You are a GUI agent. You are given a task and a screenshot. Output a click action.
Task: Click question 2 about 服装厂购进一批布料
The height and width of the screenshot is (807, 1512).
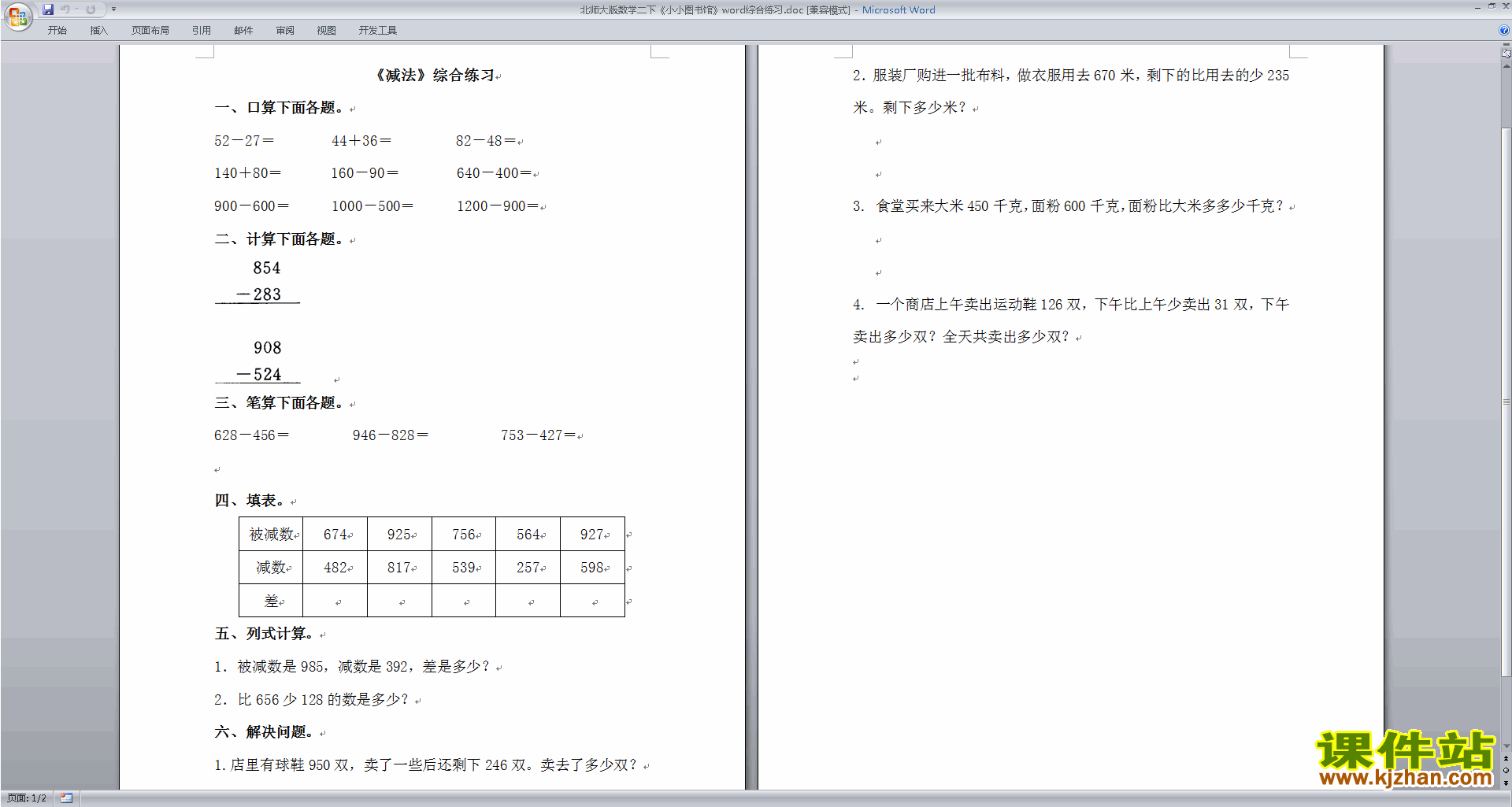(1071, 91)
